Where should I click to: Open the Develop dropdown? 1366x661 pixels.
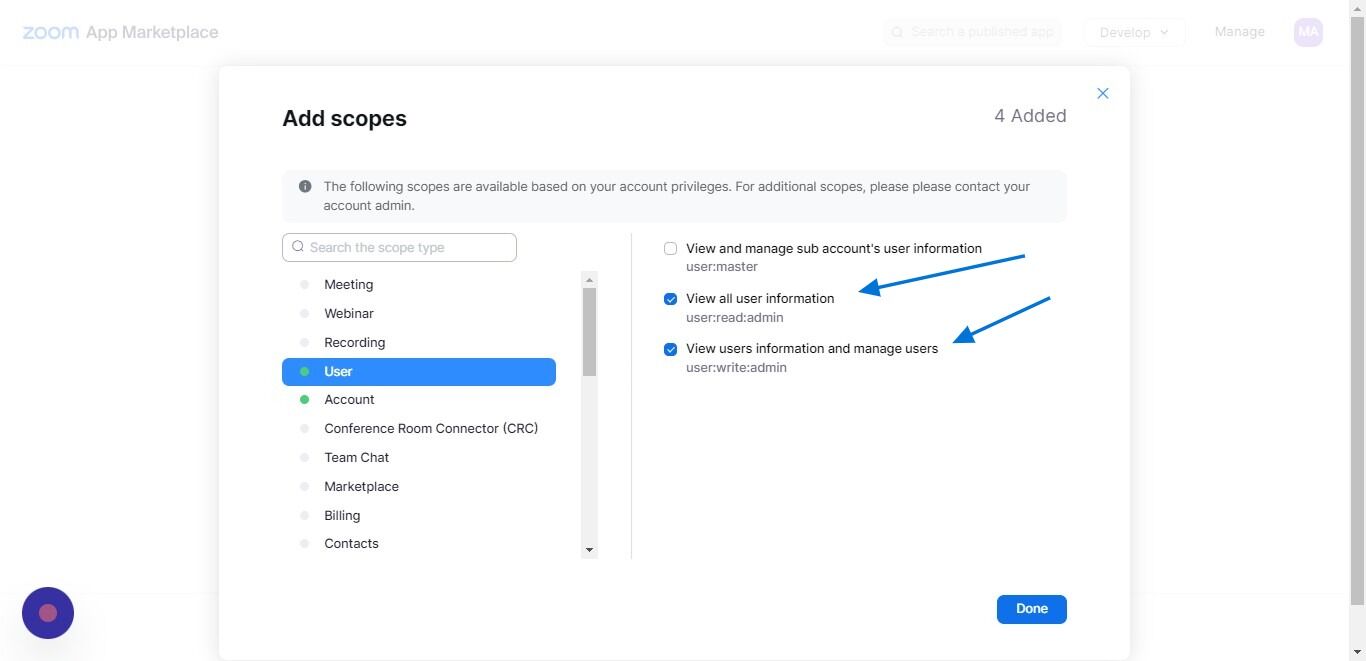click(x=1134, y=32)
